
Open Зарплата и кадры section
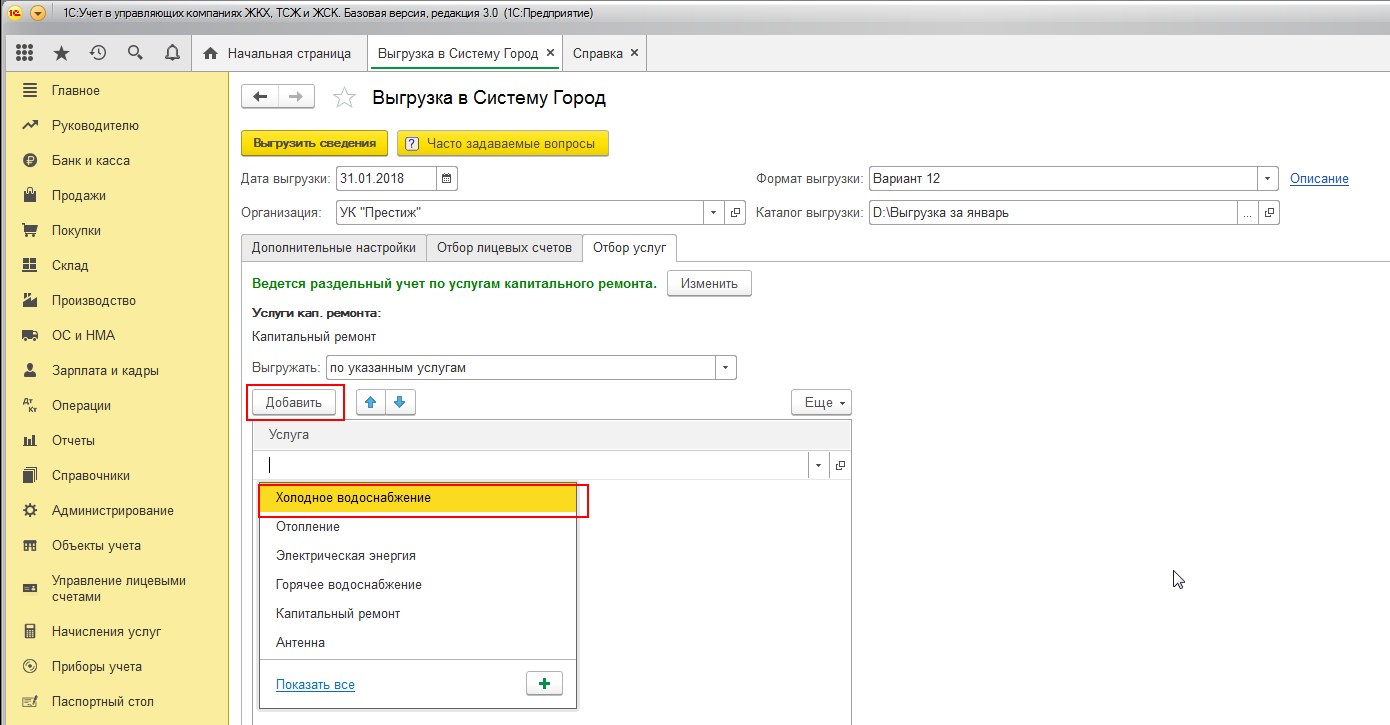tap(116, 371)
